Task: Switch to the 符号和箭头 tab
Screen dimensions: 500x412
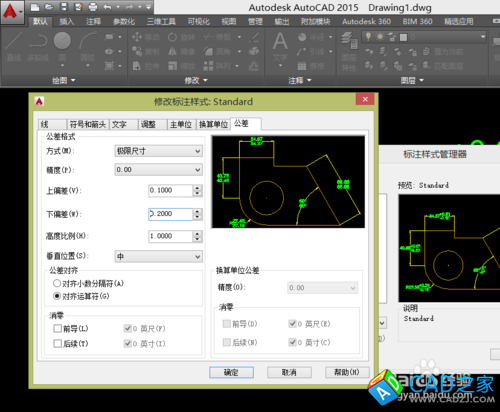Action: (x=88, y=124)
